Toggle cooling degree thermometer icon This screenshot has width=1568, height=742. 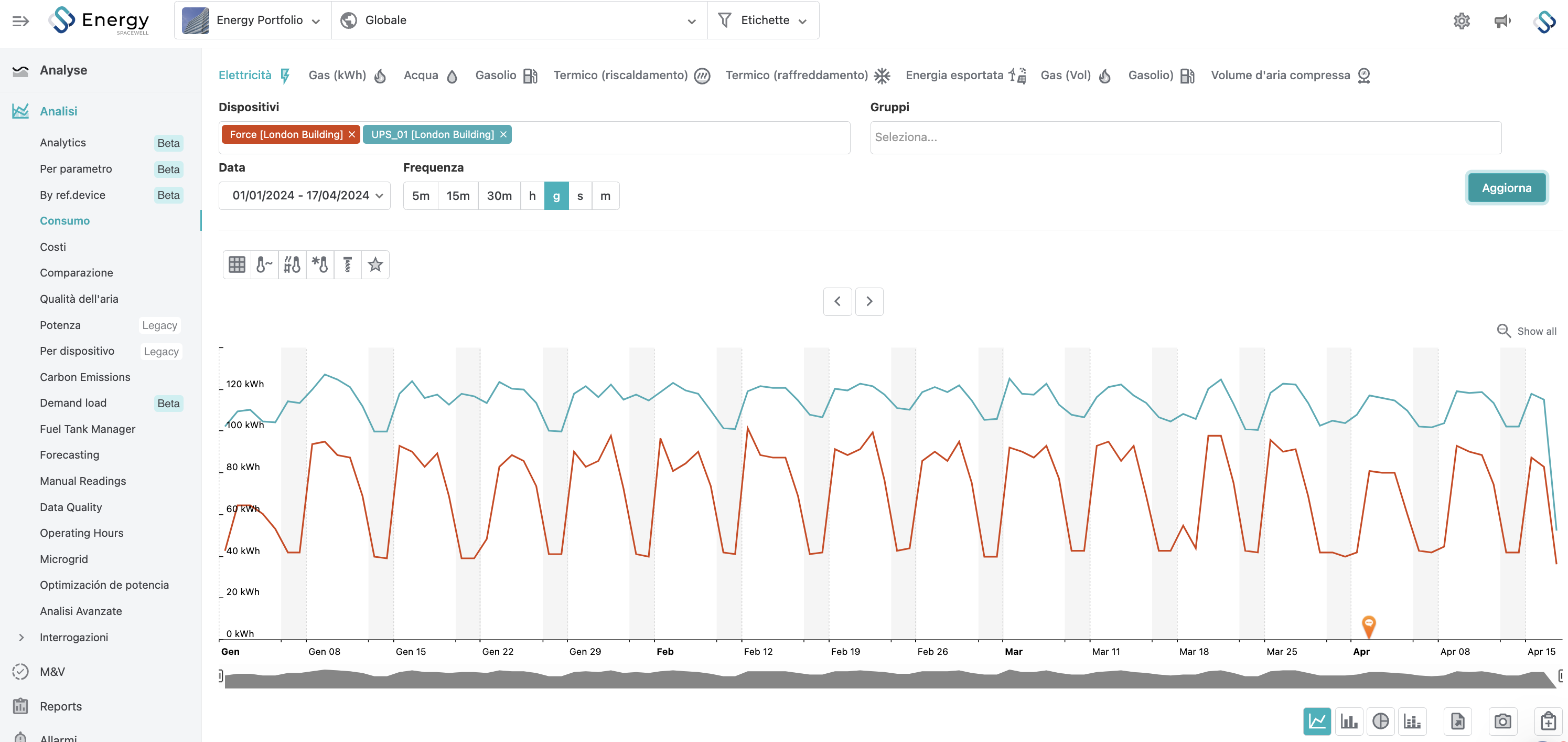coord(320,264)
